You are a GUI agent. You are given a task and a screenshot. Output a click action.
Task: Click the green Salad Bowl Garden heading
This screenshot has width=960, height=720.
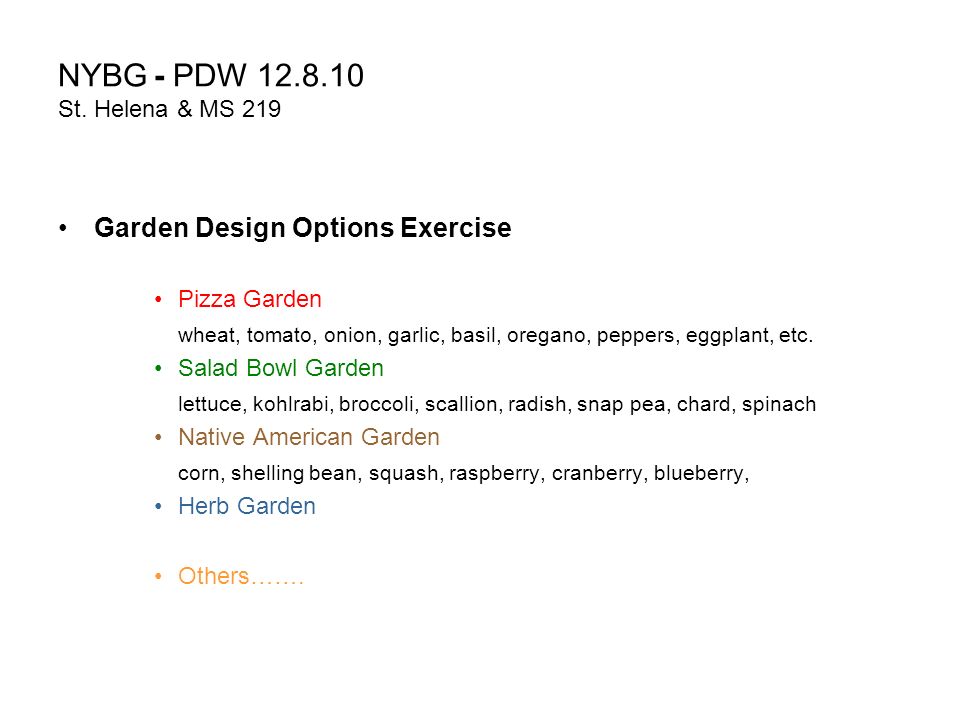click(x=281, y=368)
